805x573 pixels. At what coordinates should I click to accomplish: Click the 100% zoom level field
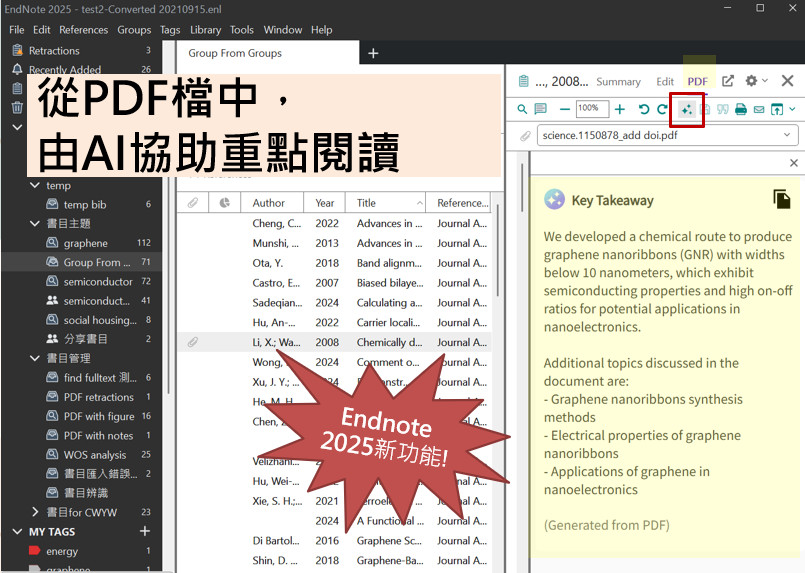[592, 108]
